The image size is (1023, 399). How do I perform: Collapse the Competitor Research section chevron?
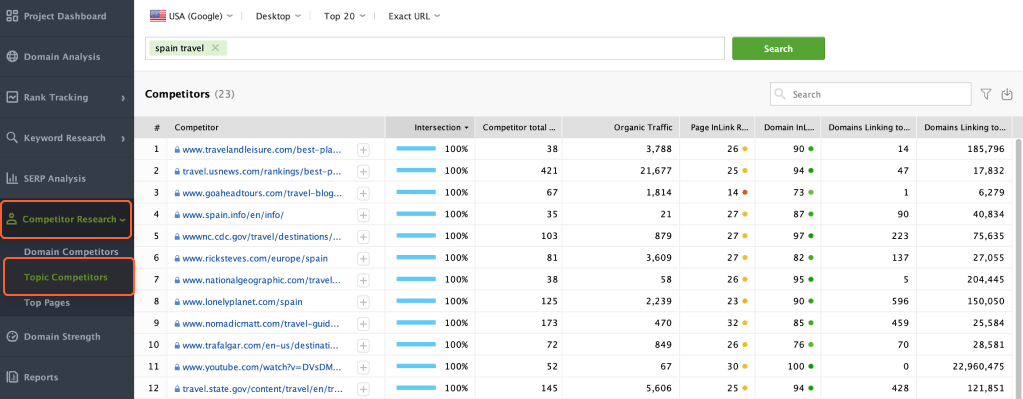click(122, 220)
